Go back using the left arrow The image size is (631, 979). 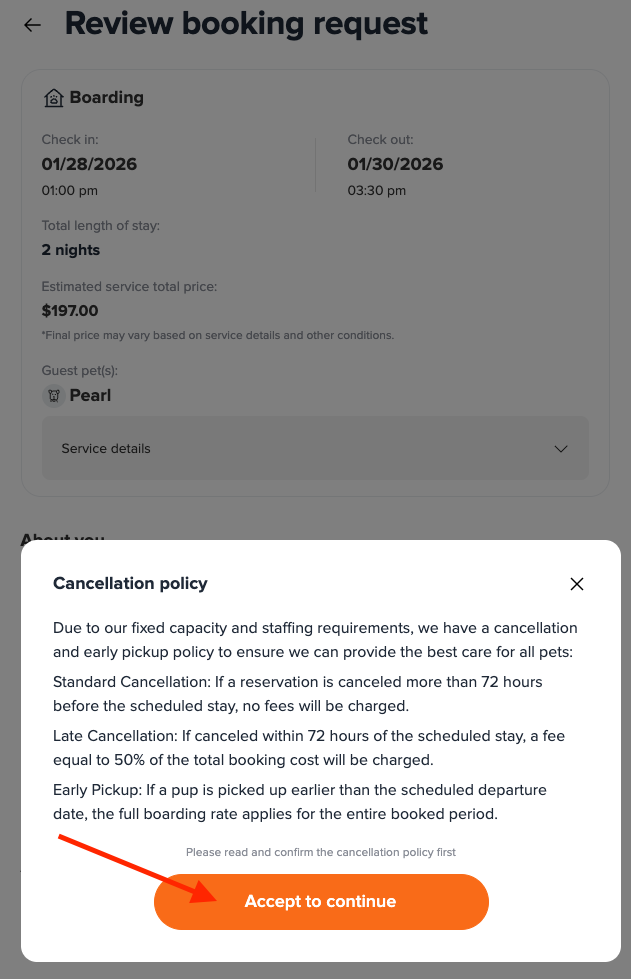[33, 25]
